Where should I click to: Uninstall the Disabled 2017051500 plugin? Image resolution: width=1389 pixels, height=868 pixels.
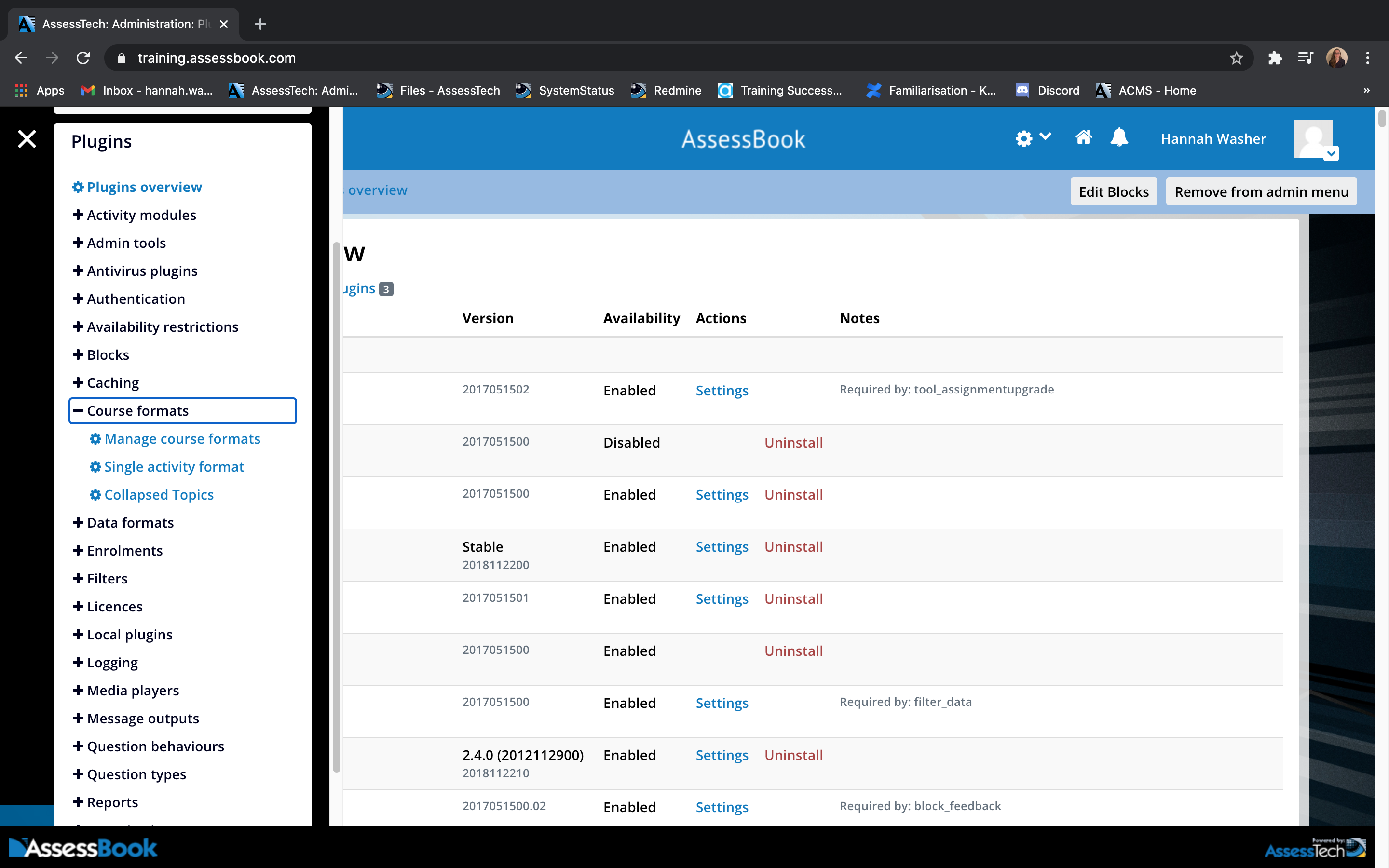tap(793, 443)
